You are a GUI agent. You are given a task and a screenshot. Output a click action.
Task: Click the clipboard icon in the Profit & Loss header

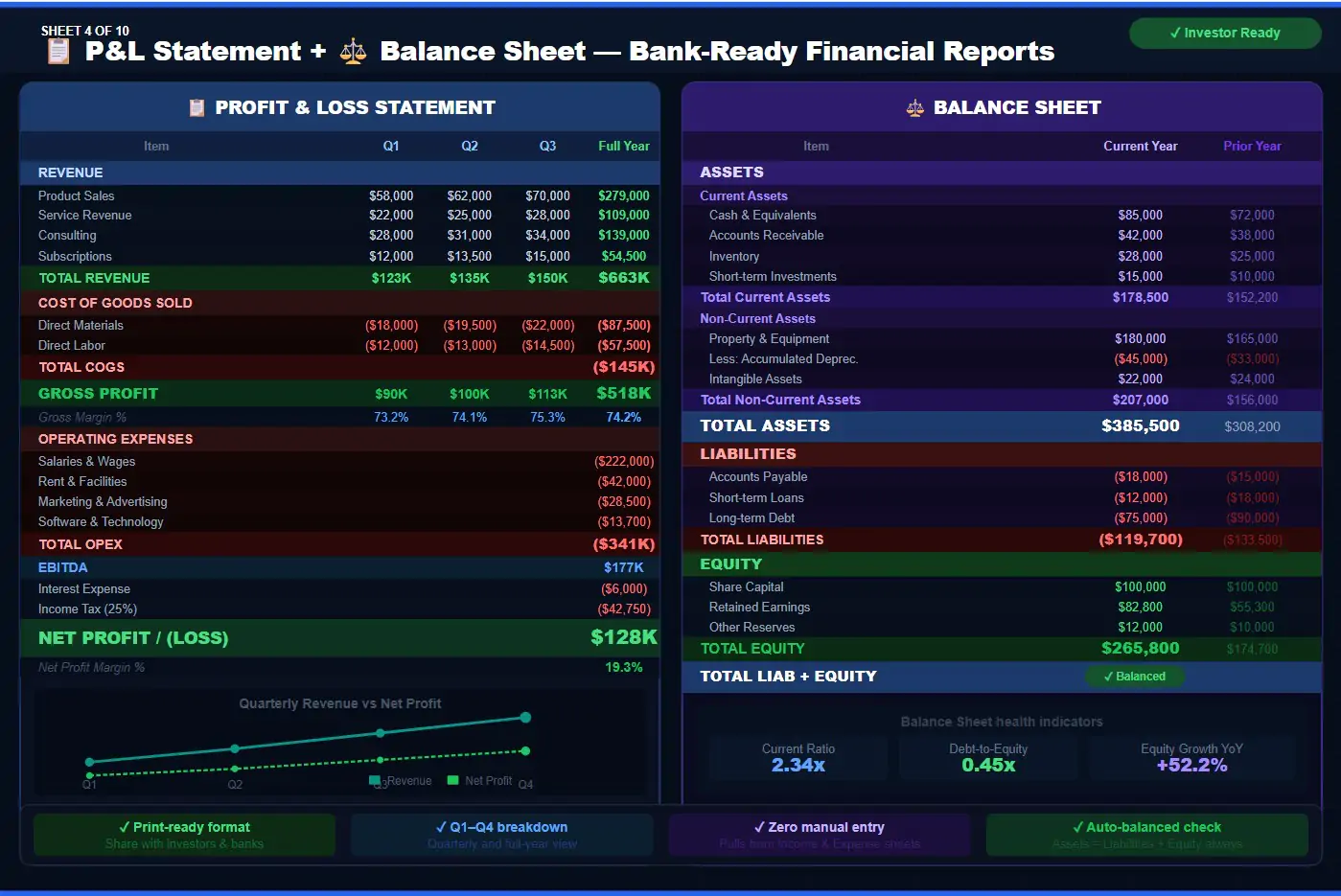(197, 108)
